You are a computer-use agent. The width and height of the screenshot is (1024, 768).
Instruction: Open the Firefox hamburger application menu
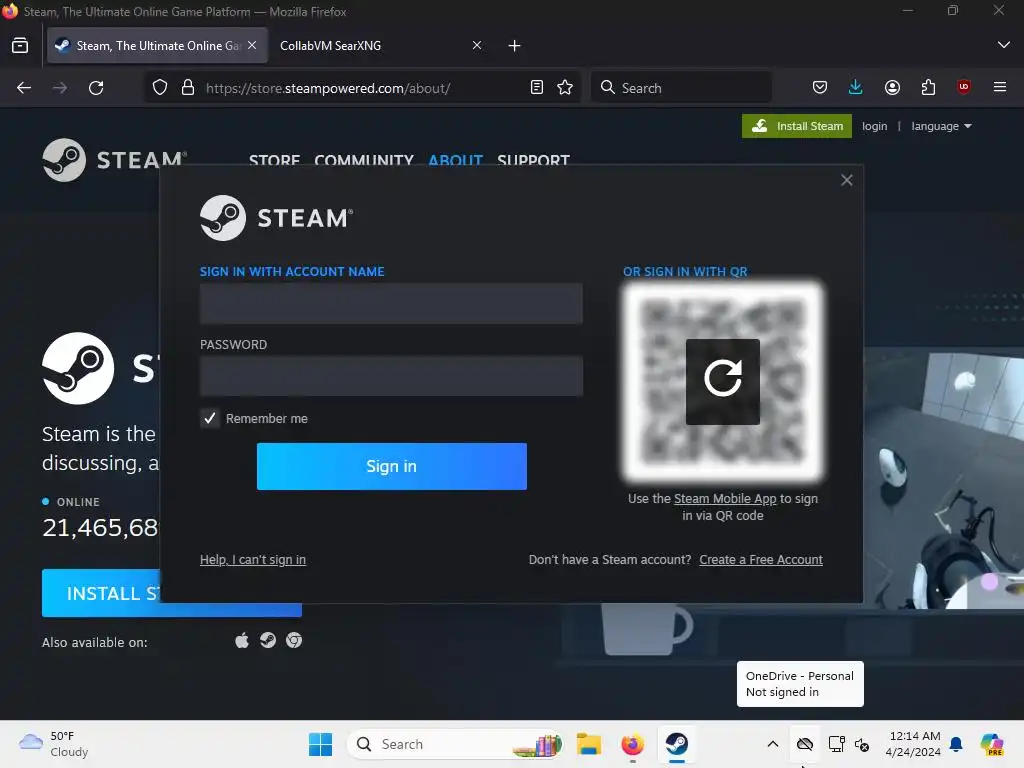(x=1000, y=87)
